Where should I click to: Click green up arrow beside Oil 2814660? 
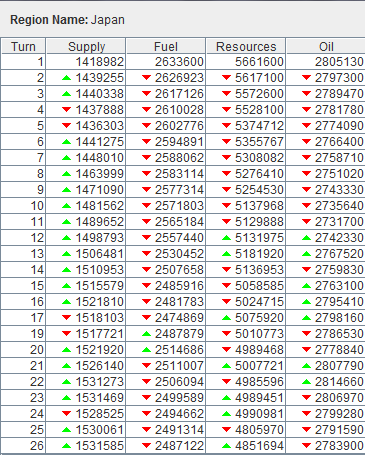coord(306,382)
